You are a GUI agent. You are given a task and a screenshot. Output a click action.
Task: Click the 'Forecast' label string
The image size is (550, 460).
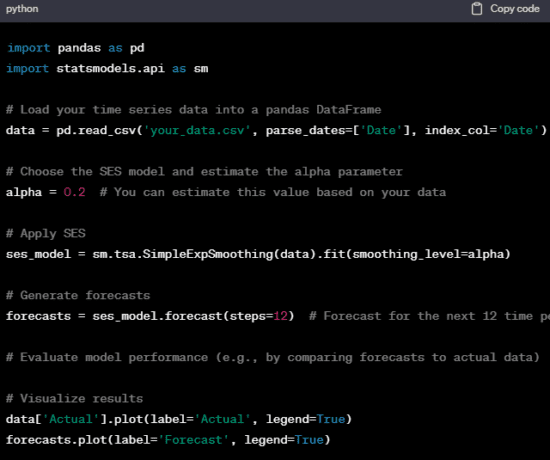point(193,440)
